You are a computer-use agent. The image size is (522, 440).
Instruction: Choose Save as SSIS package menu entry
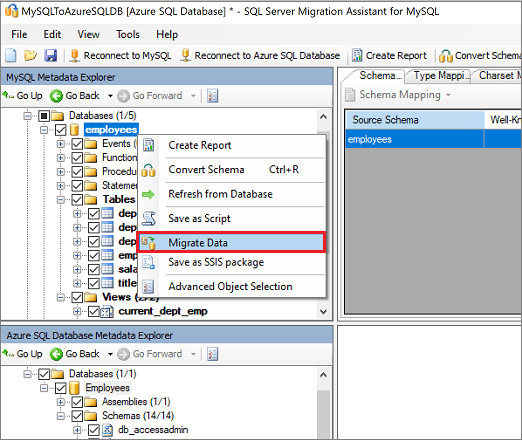coord(231,262)
